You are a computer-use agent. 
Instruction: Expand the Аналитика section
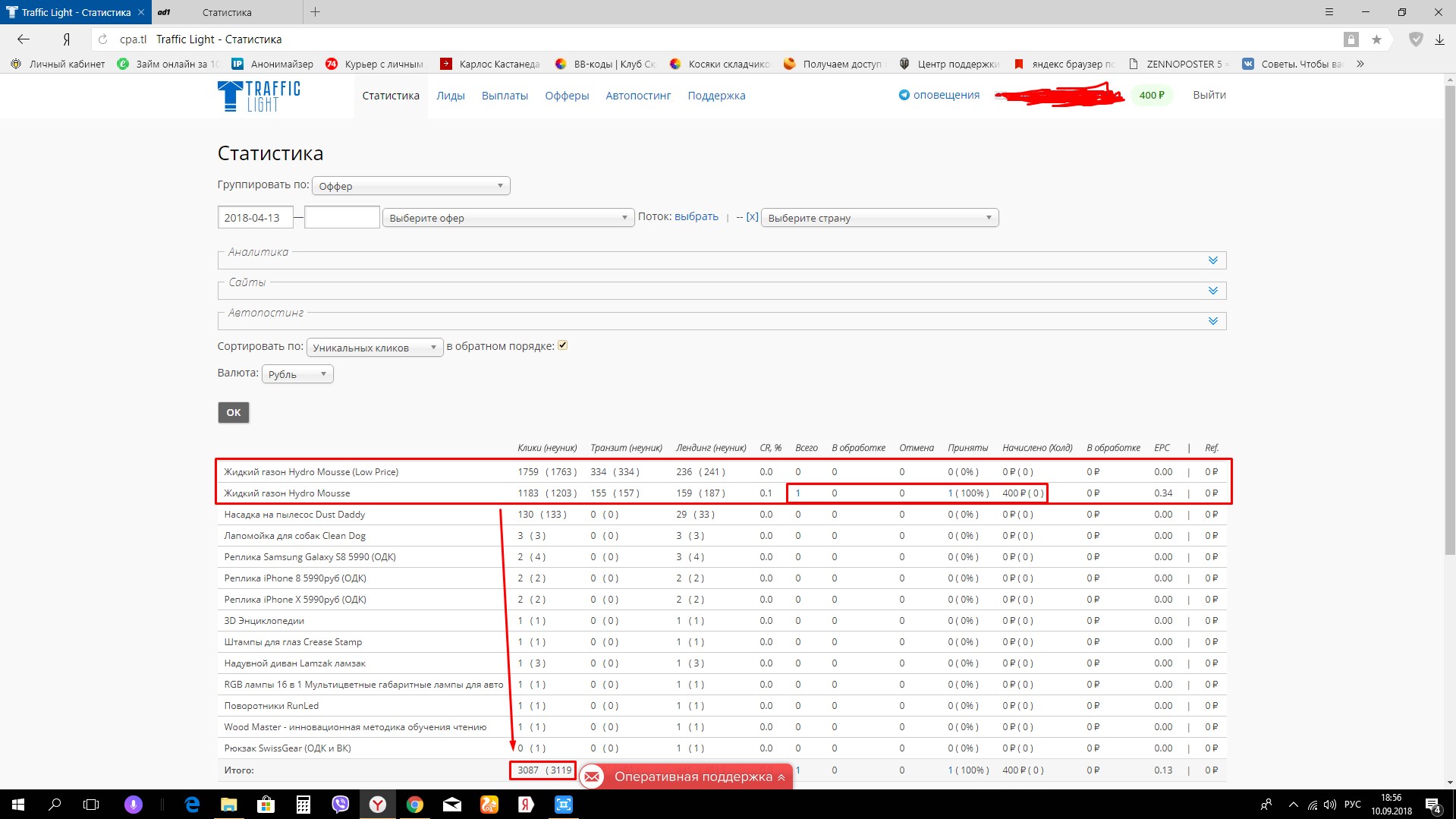(1212, 260)
